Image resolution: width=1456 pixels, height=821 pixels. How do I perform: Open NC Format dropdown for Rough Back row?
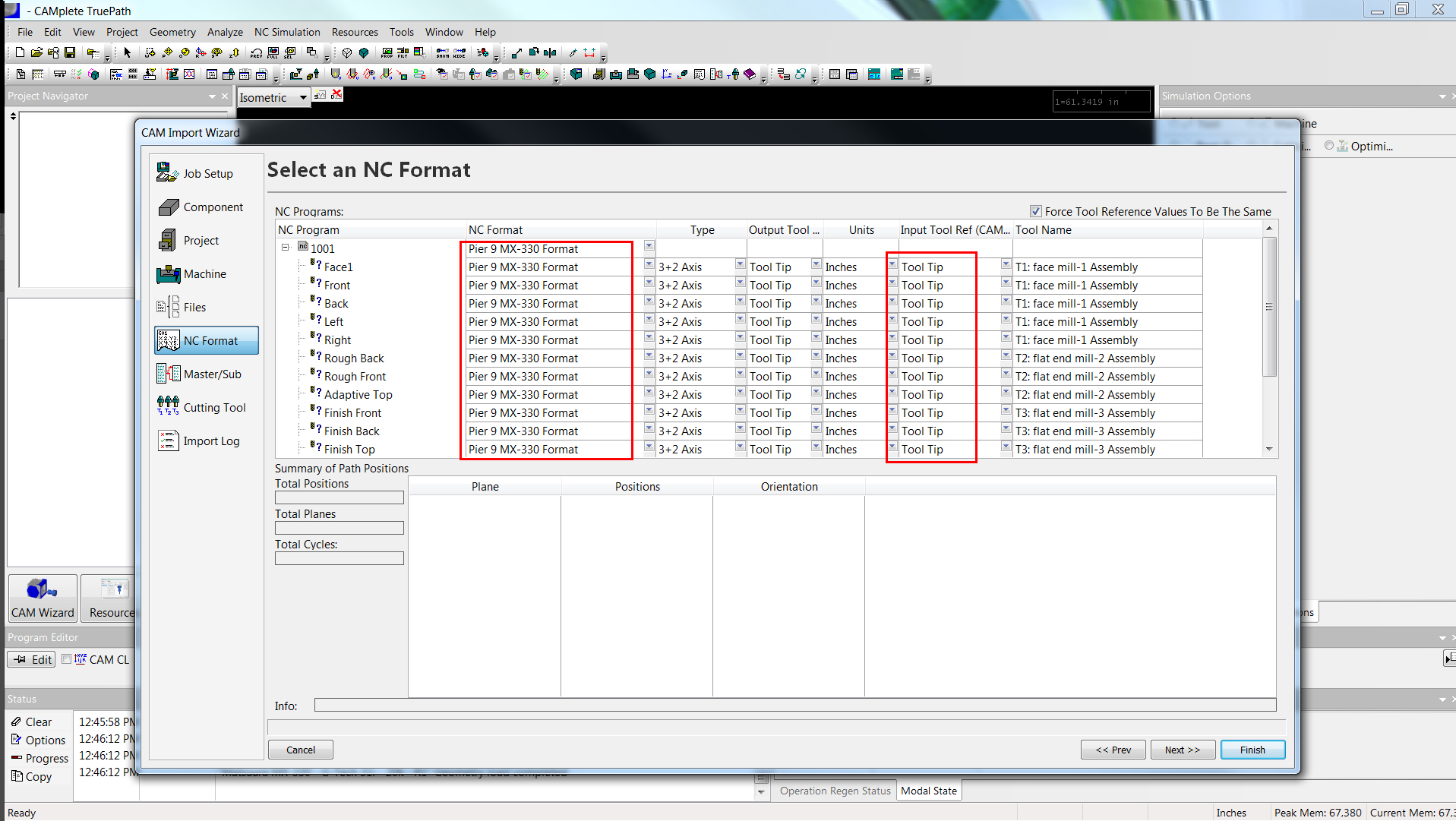point(649,355)
